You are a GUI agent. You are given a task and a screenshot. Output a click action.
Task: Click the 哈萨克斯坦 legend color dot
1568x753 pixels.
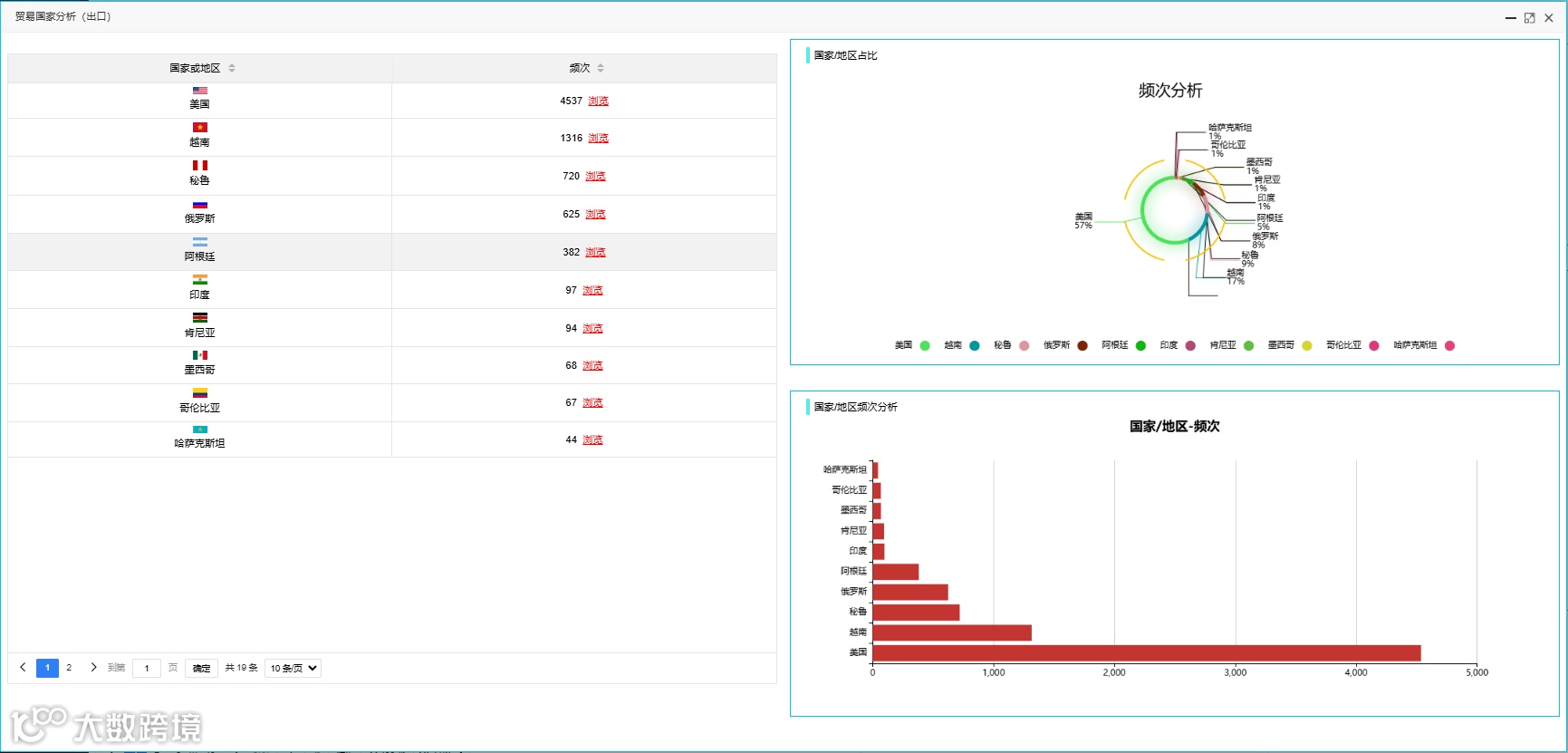click(x=1450, y=345)
